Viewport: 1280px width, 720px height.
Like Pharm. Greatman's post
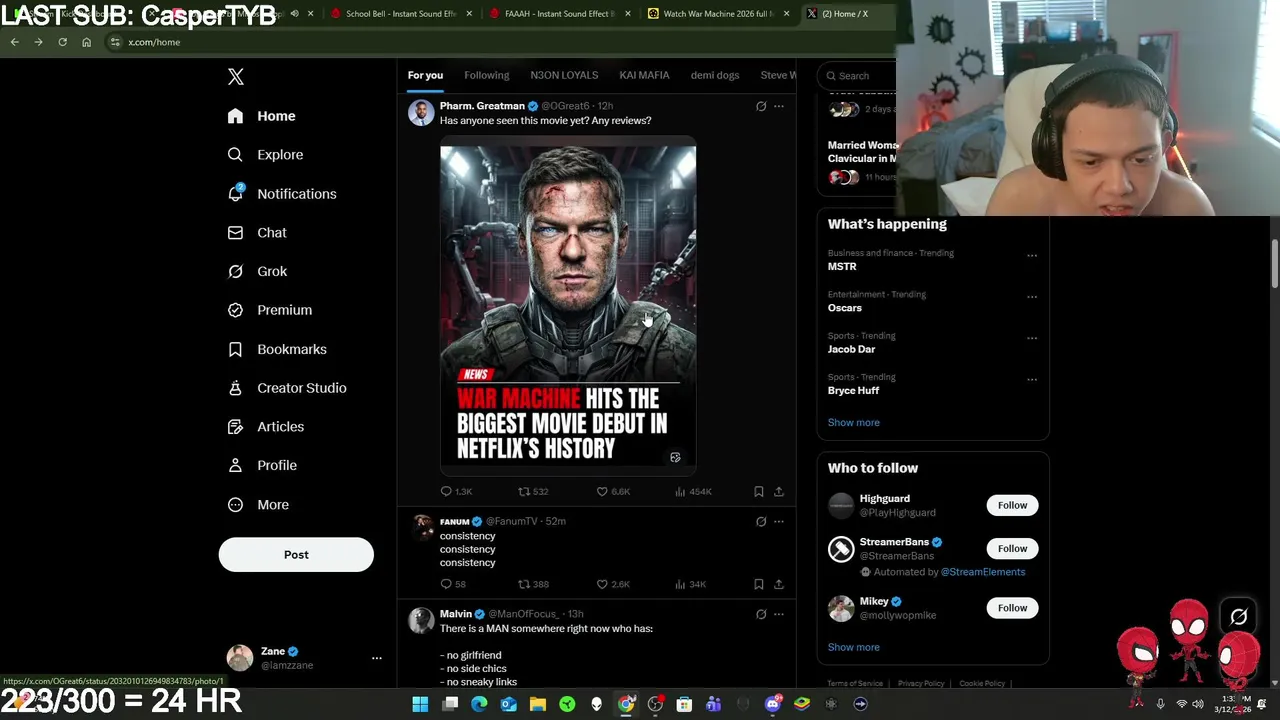(x=612, y=492)
